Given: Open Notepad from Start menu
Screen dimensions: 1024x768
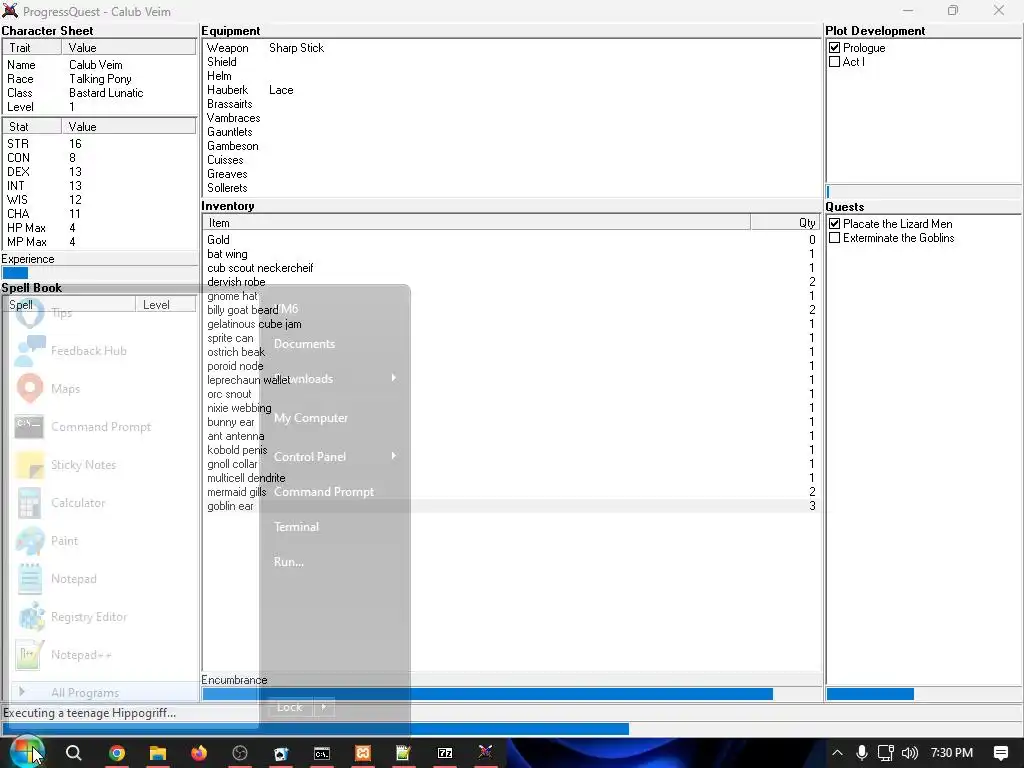Looking at the screenshot, I should coord(73,579).
